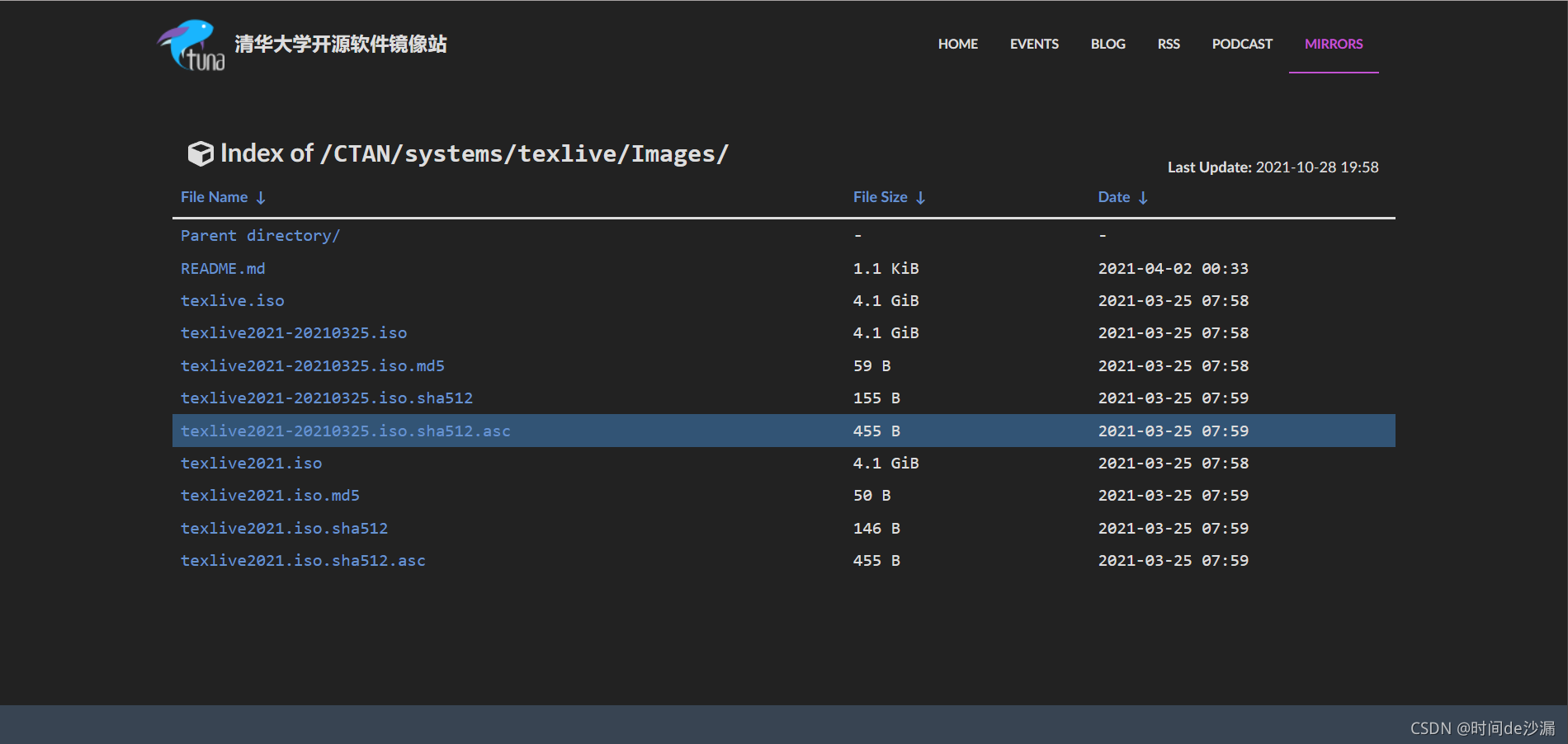Open texlive2021-20210325.iso.md5 link
Image resolution: width=1568 pixels, height=744 pixels.
point(313,366)
